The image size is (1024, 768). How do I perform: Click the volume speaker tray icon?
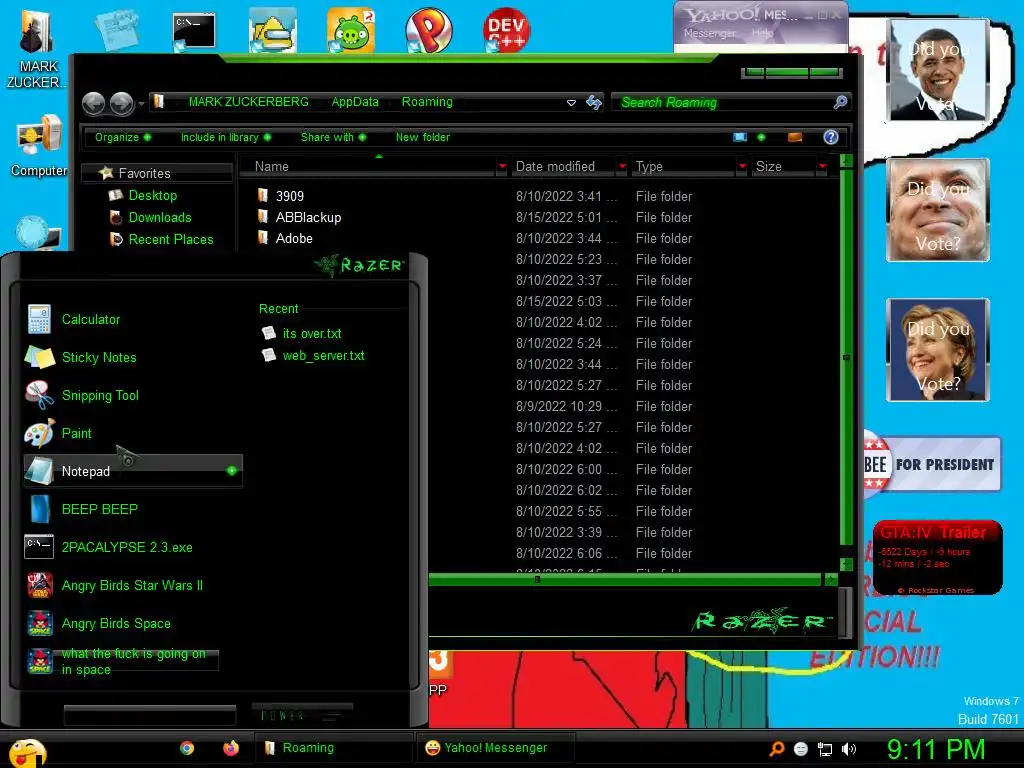pyautogui.click(x=849, y=750)
